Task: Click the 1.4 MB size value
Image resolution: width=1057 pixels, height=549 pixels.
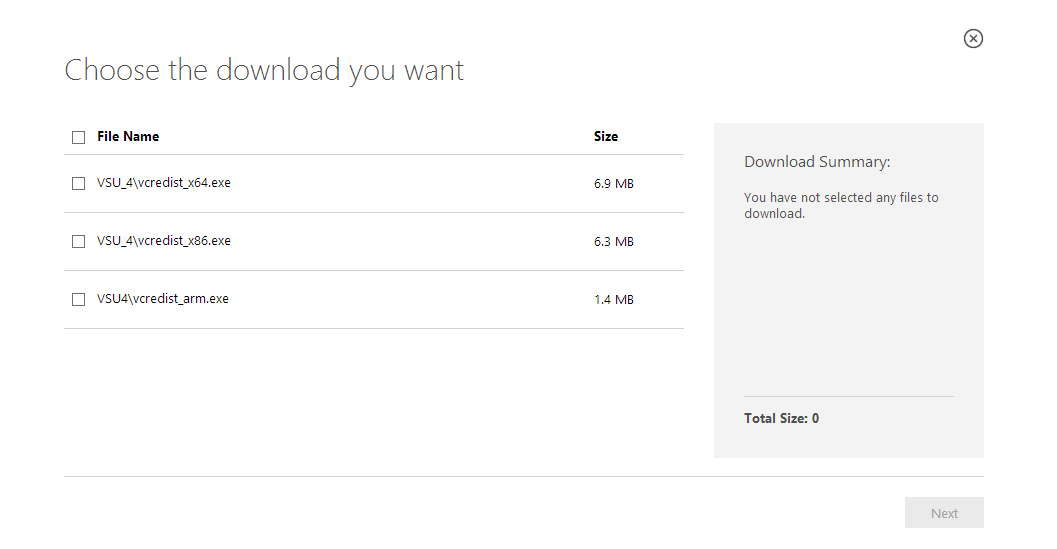Action: click(x=613, y=299)
